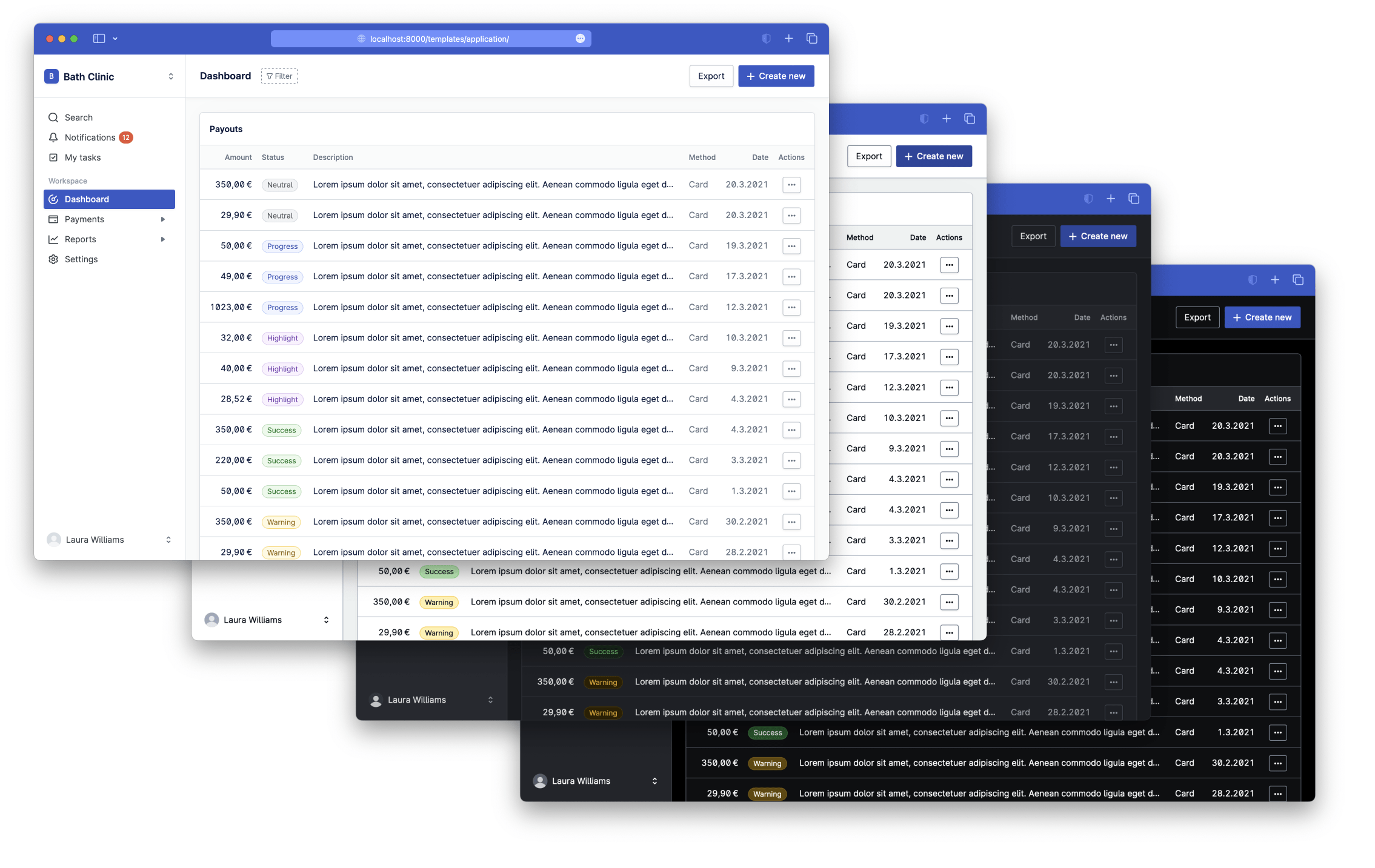Click the My Tasks icon
The height and width of the screenshot is (868, 1375).
pos(53,156)
